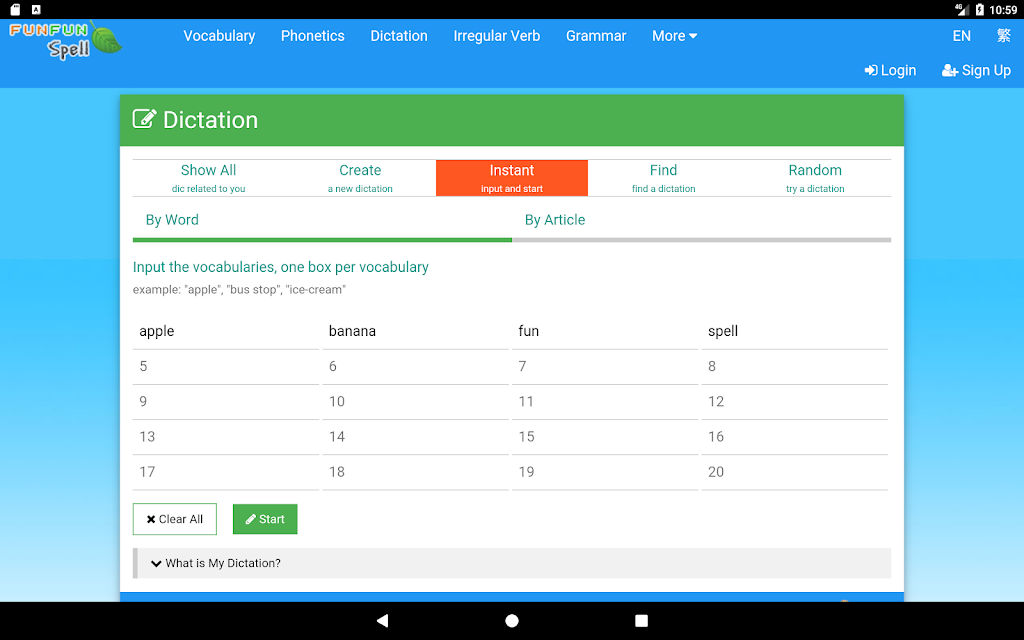The height and width of the screenshot is (640, 1024).
Task: Click the Clear All button
Action: (x=174, y=519)
